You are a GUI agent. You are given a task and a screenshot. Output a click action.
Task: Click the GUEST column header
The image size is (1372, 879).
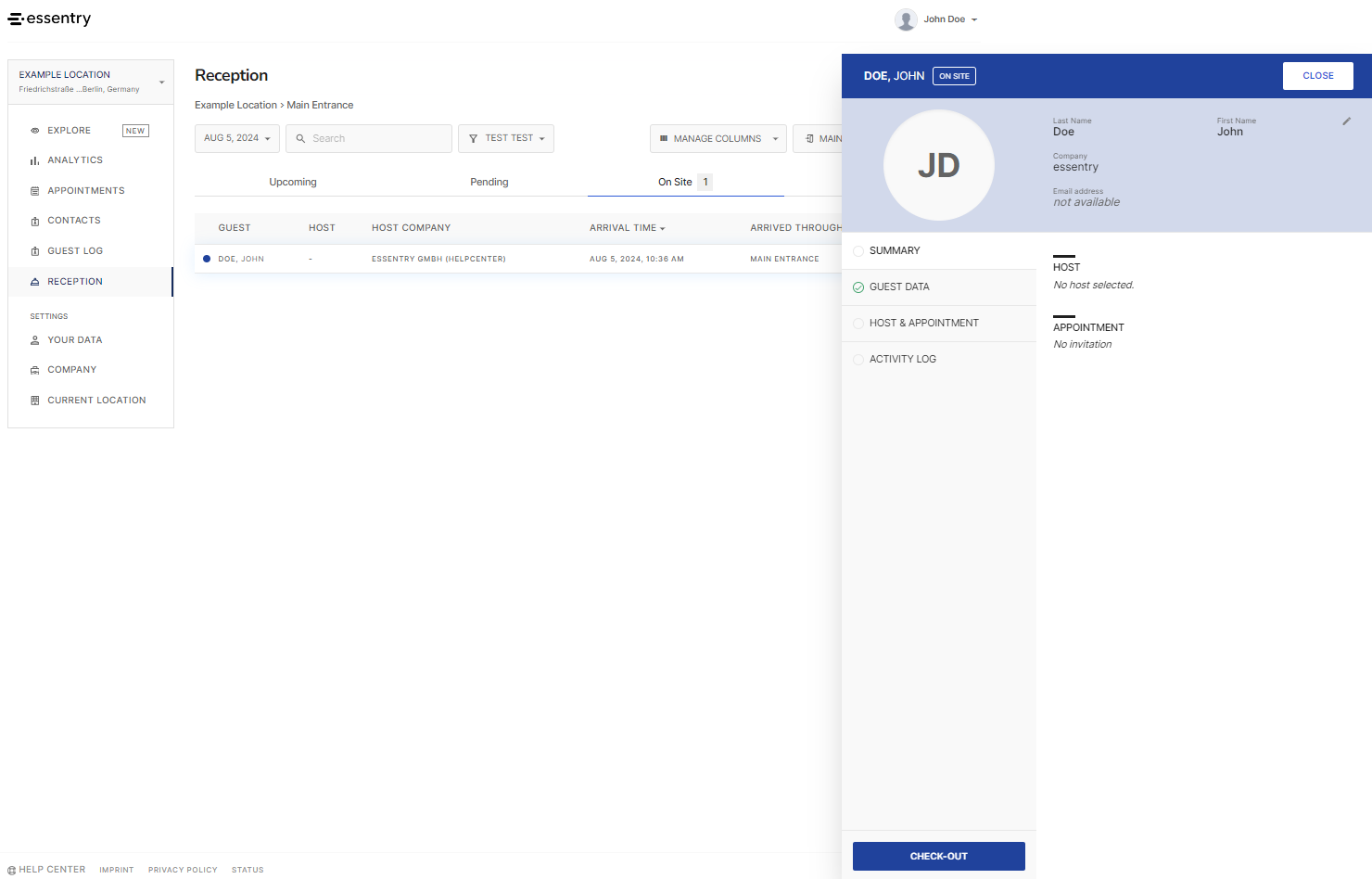point(235,228)
